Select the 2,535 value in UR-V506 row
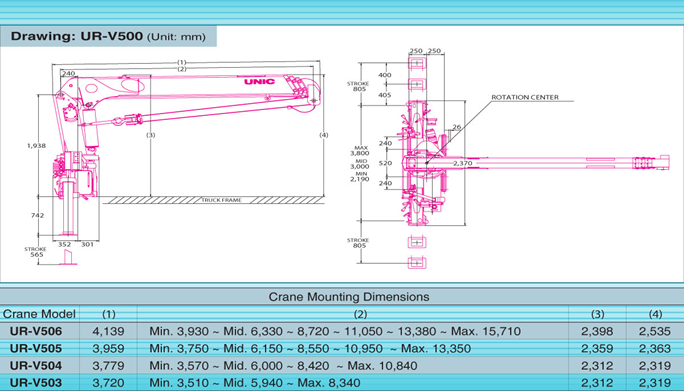 (x=655, y=332)
